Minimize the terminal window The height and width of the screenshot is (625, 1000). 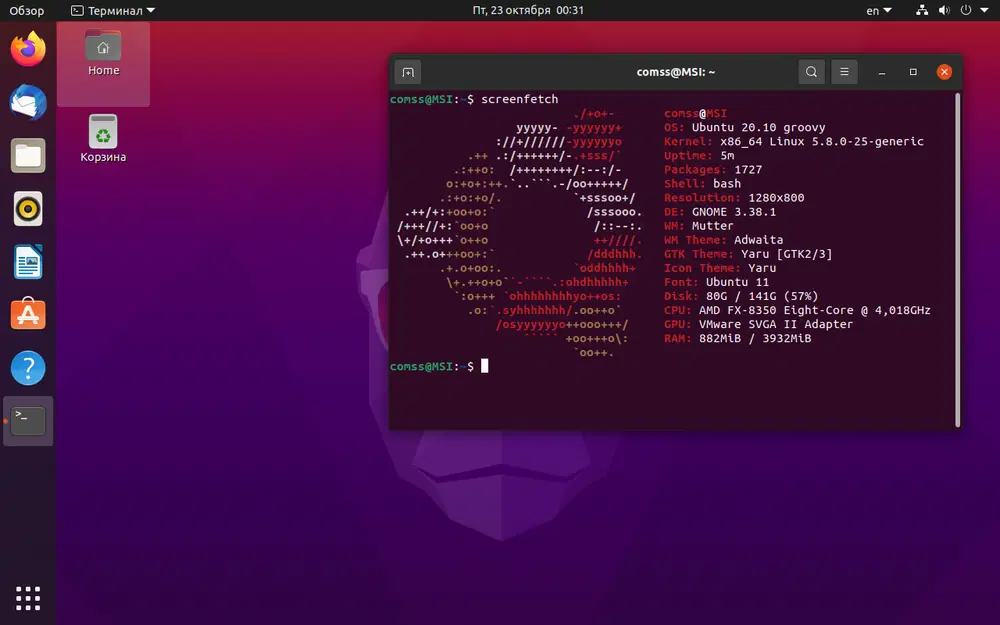tap(882, 72)
